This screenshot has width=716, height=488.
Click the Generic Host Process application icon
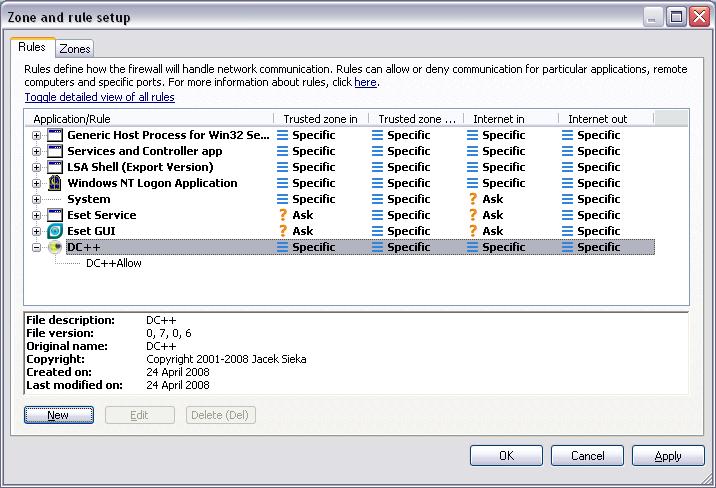[x=55, y=135]
